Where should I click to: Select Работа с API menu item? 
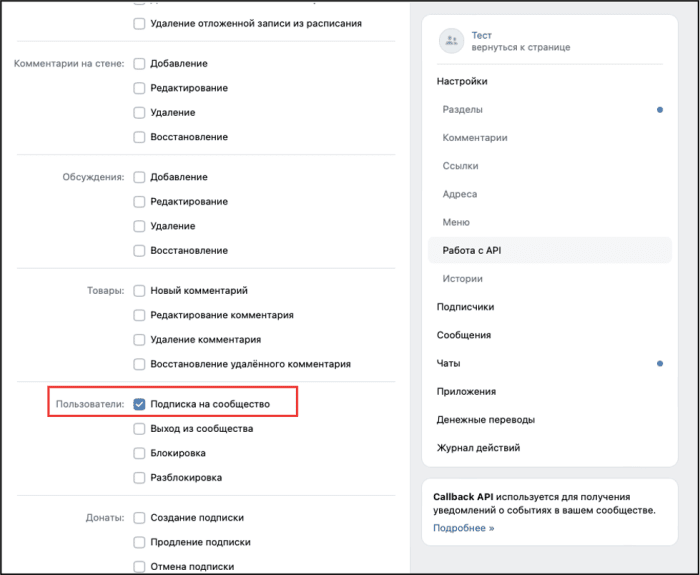550,250
